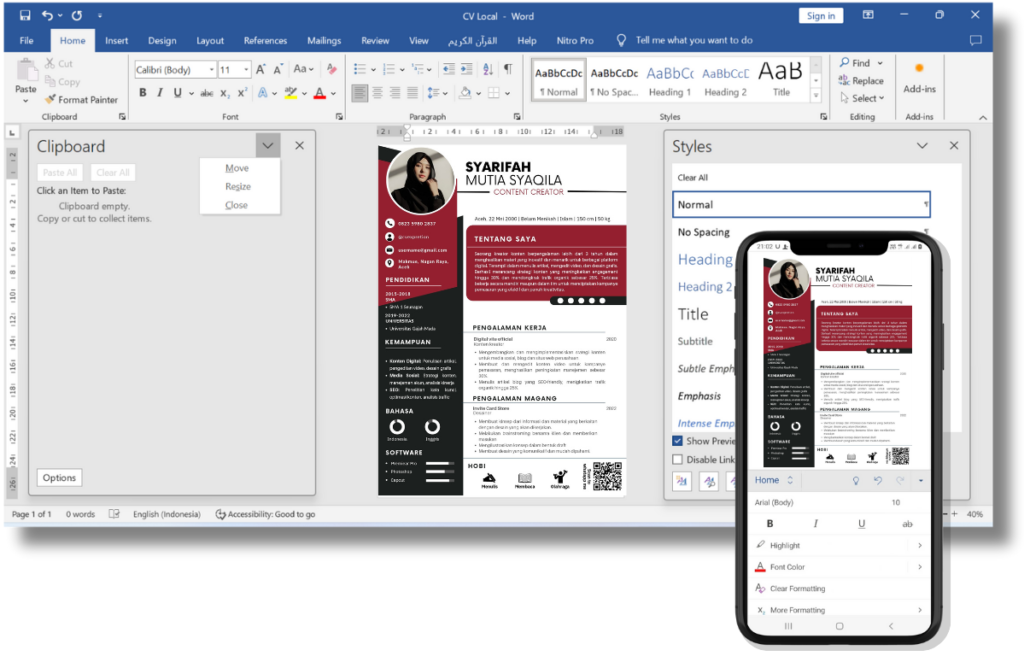1024x656 pixels.
Task: Switch to the Design tab
Action: pos(162,41)
